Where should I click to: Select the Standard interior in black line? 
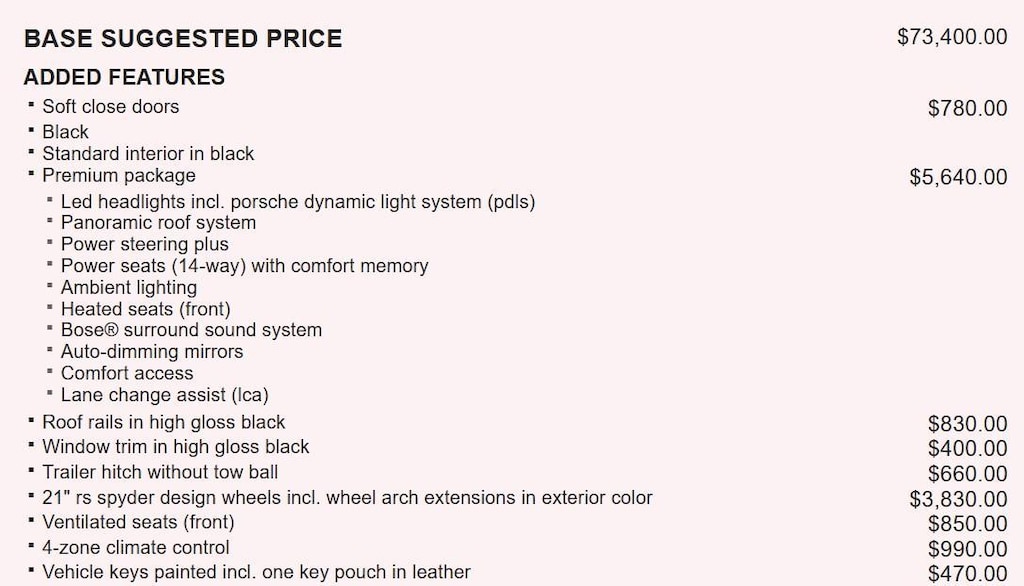148,153
